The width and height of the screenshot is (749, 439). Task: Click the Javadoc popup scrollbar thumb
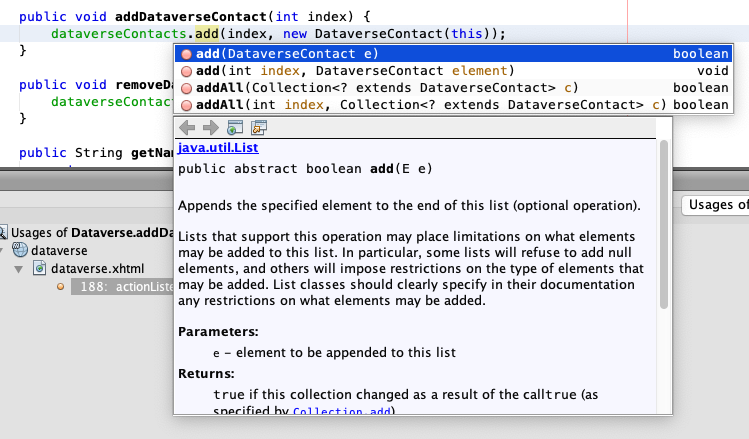[x=663, y=225]
